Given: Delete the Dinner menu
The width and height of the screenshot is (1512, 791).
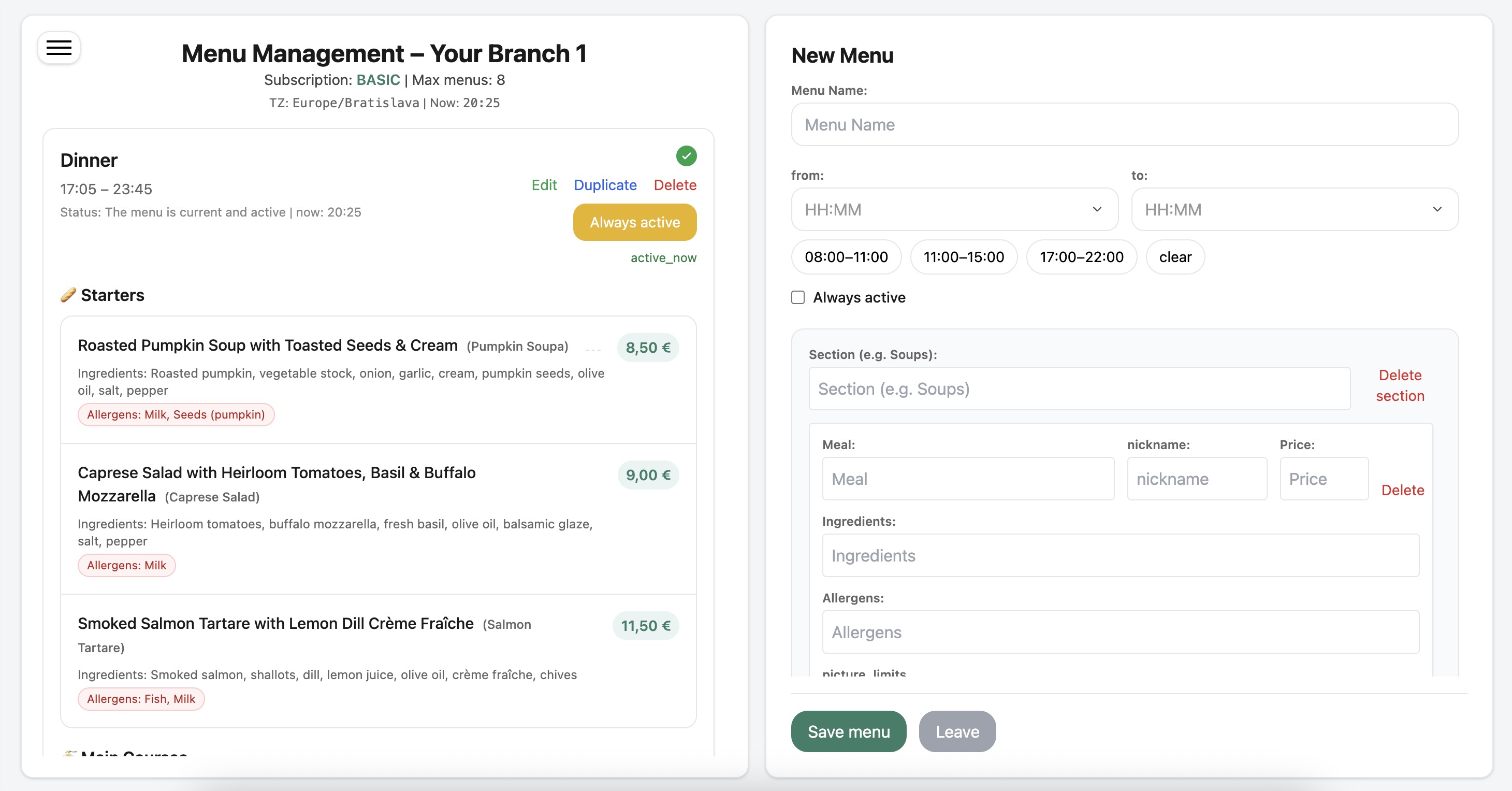Looking at the screenshot, I should click(675, 185).
